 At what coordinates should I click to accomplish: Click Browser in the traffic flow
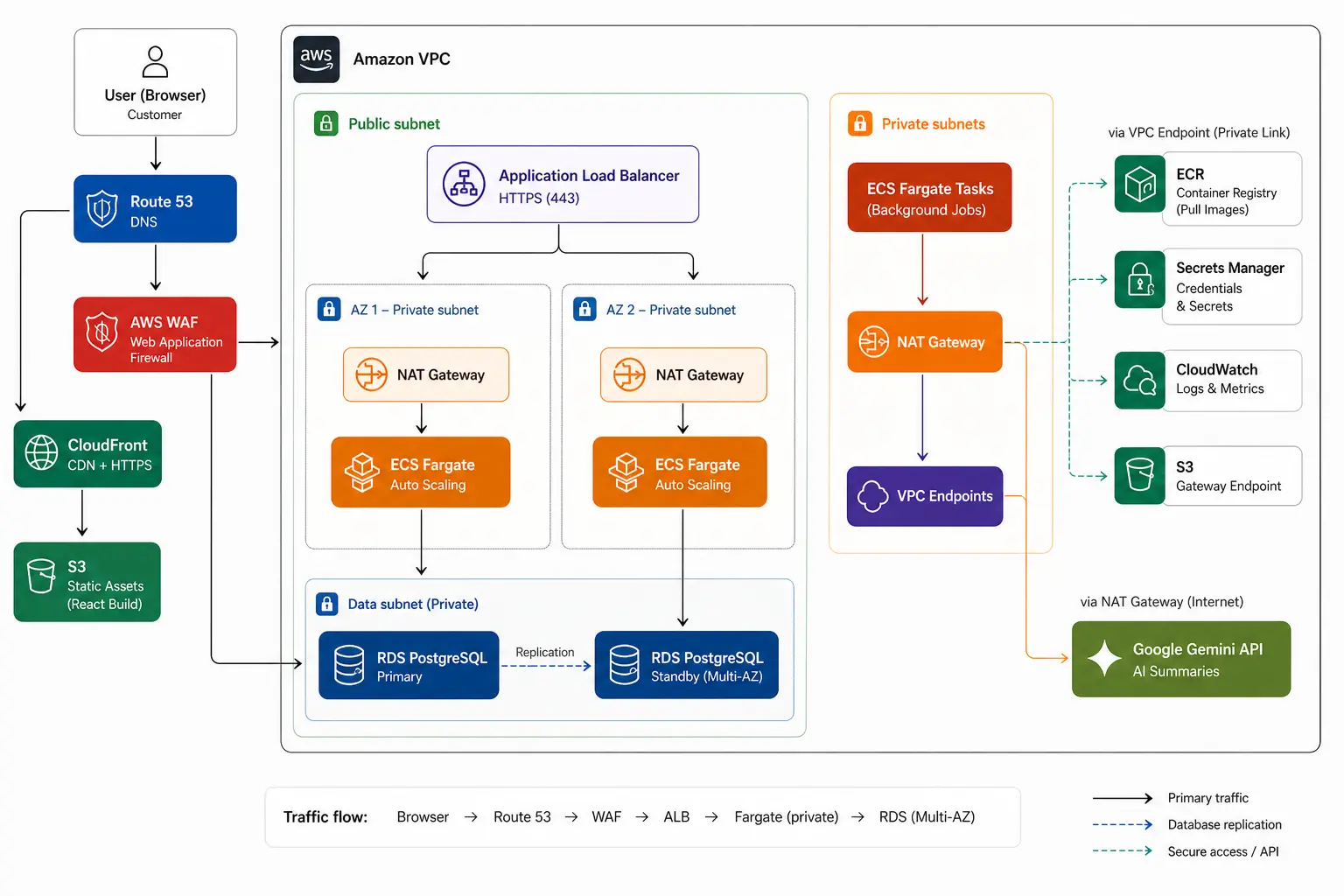tap(423, 817)
